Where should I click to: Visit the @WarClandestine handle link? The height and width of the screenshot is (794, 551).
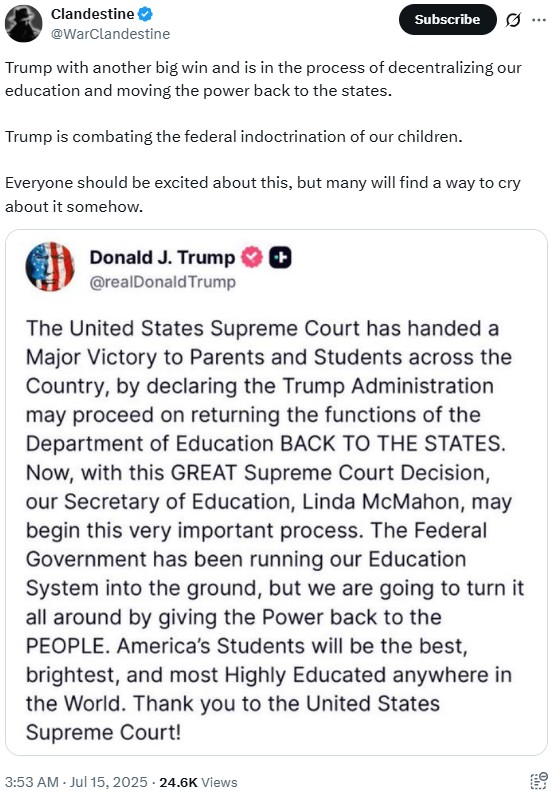pos(110,34)
